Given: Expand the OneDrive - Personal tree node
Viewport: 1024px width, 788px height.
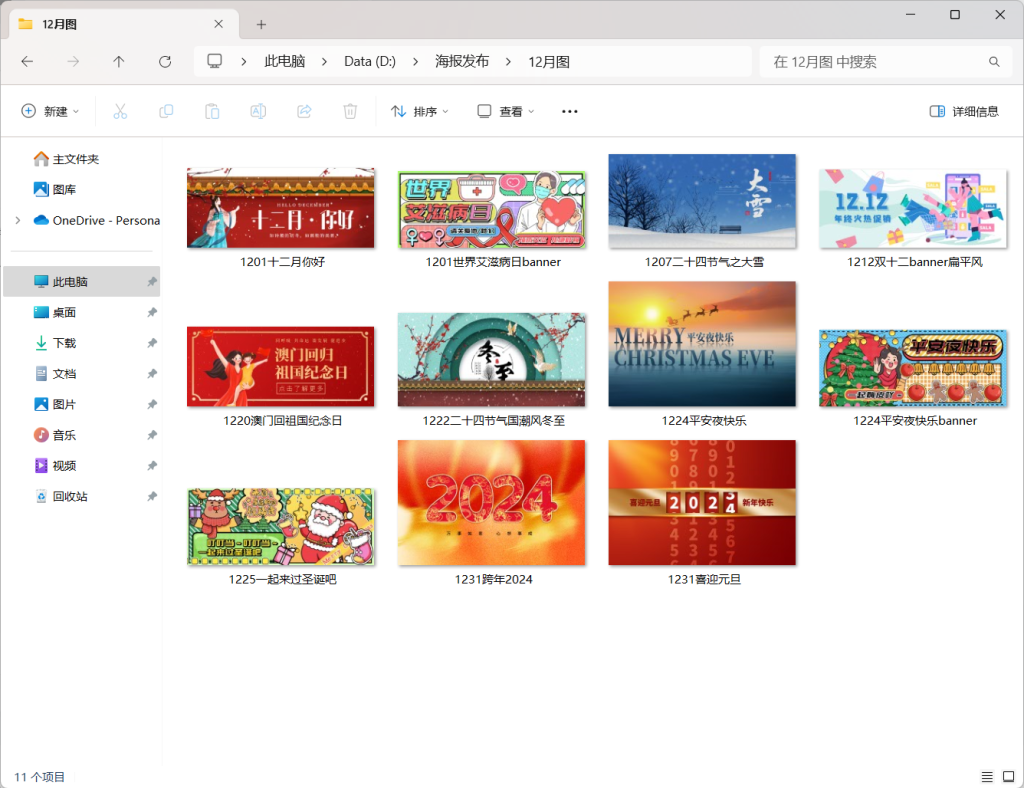Looking at the screenshot, I should coord(18,220).
